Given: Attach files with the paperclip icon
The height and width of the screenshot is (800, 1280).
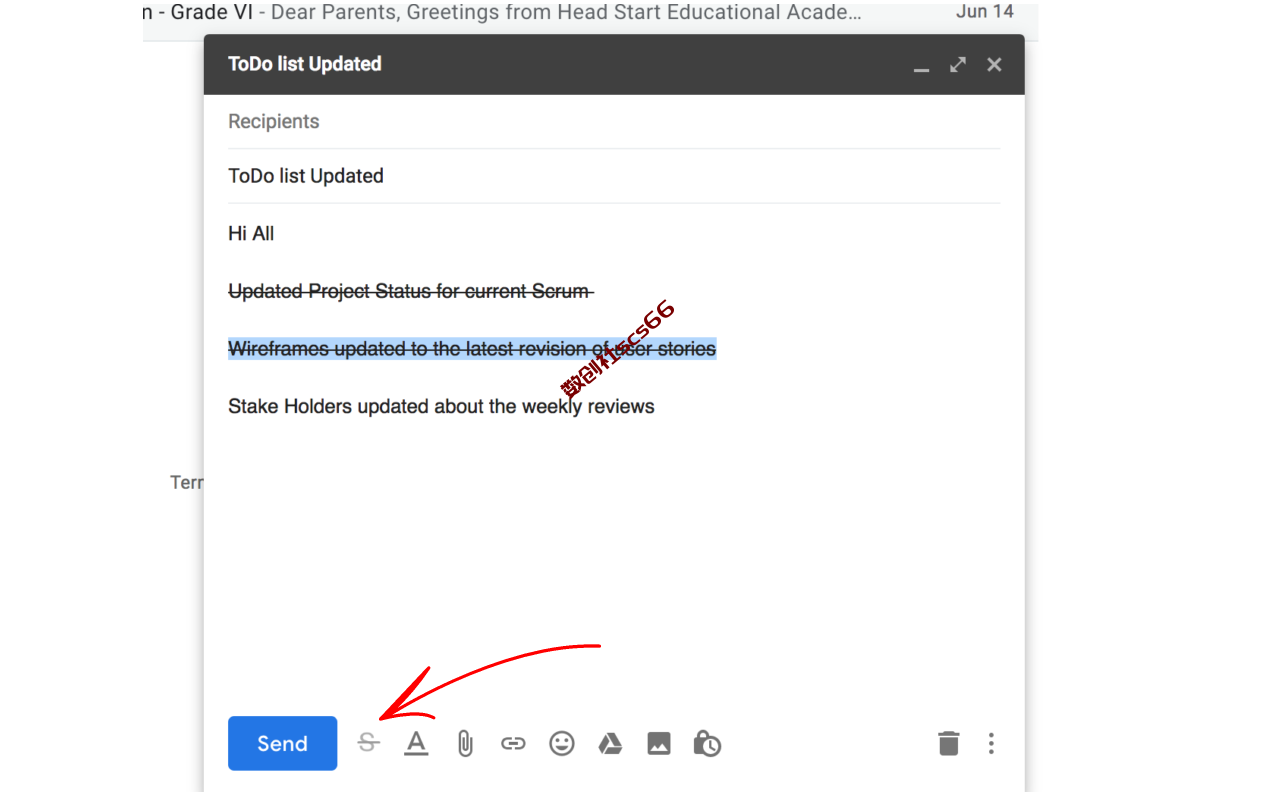Looking at the screenshot, I should click(465, 743).
